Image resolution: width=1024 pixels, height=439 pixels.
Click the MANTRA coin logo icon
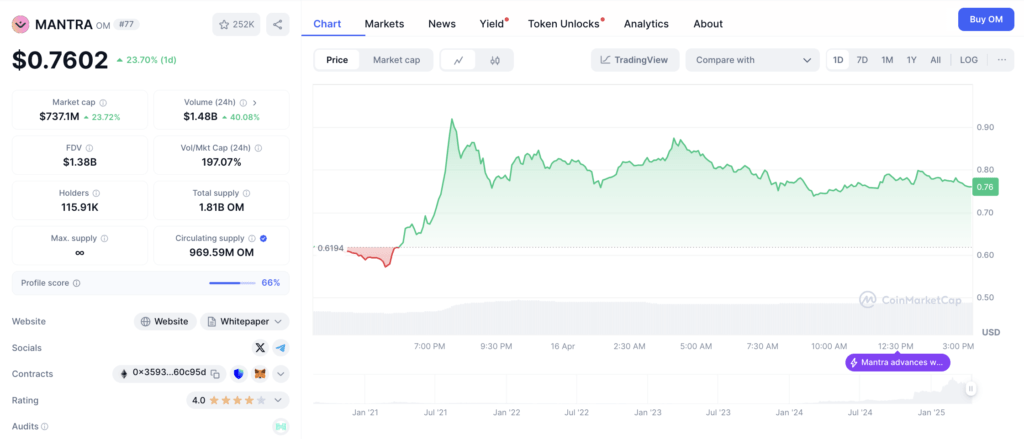point(21,25)
